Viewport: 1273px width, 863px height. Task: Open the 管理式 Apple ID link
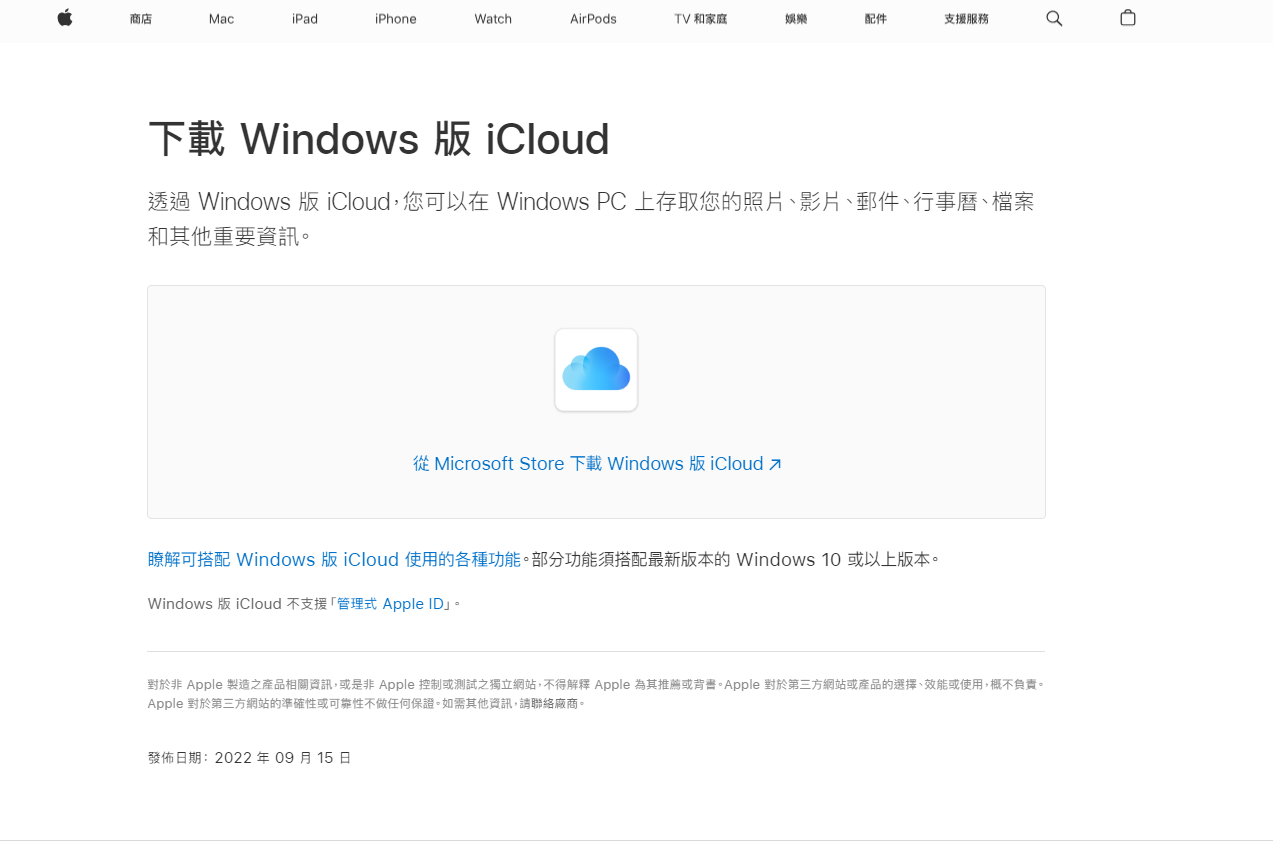click(x=390, y=604)
